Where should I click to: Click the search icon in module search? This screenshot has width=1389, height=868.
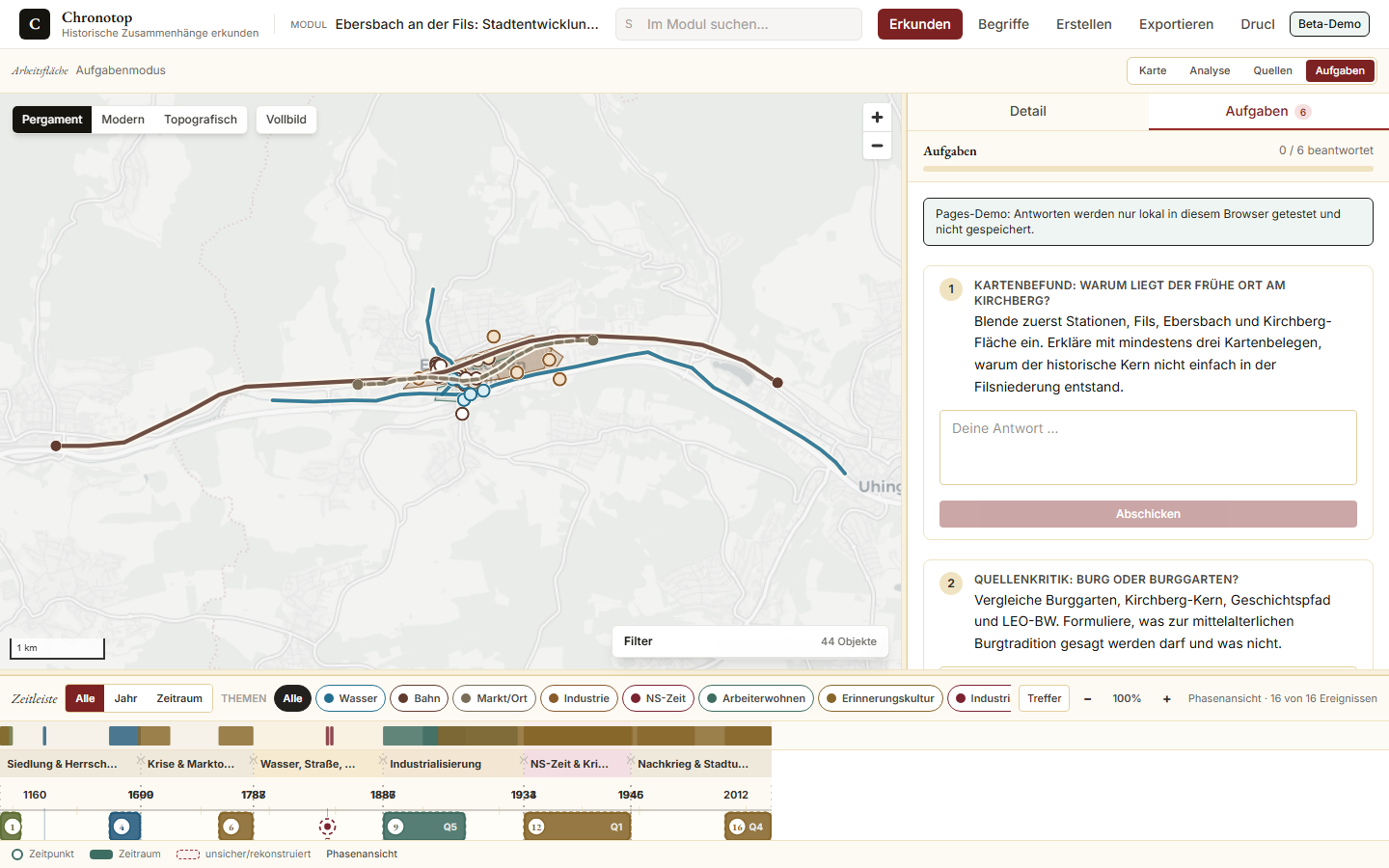629,24
